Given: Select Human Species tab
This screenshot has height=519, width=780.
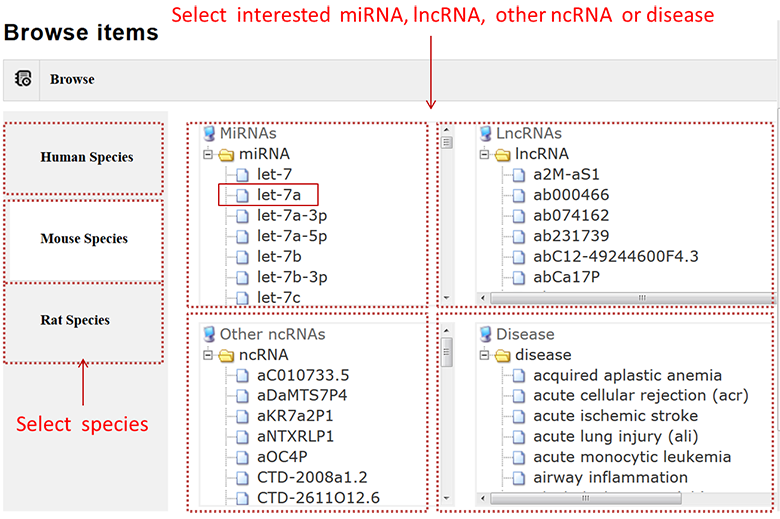Looking at the screenshot, I should pos(86,157).
